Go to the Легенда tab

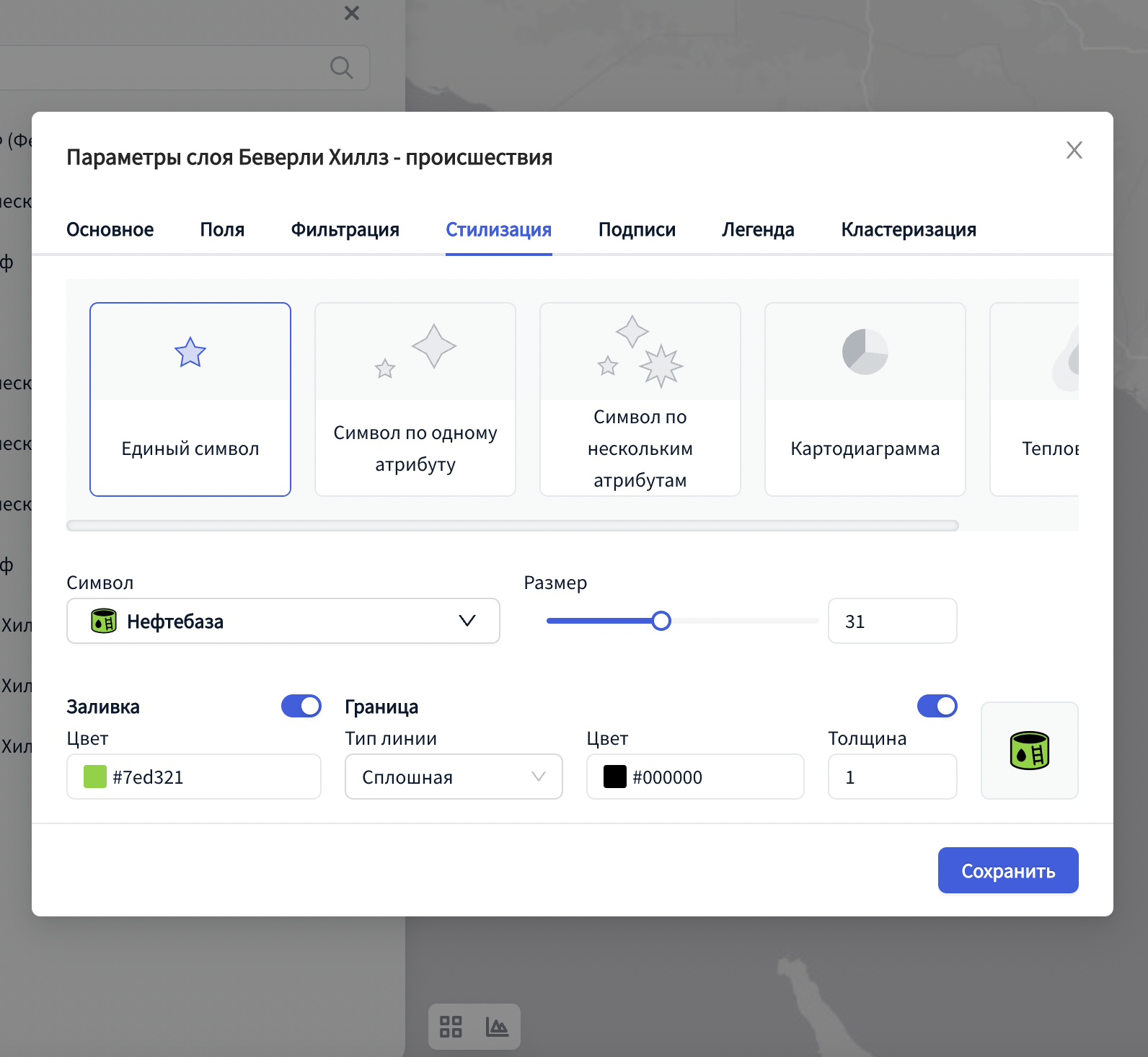click(758, 229)
